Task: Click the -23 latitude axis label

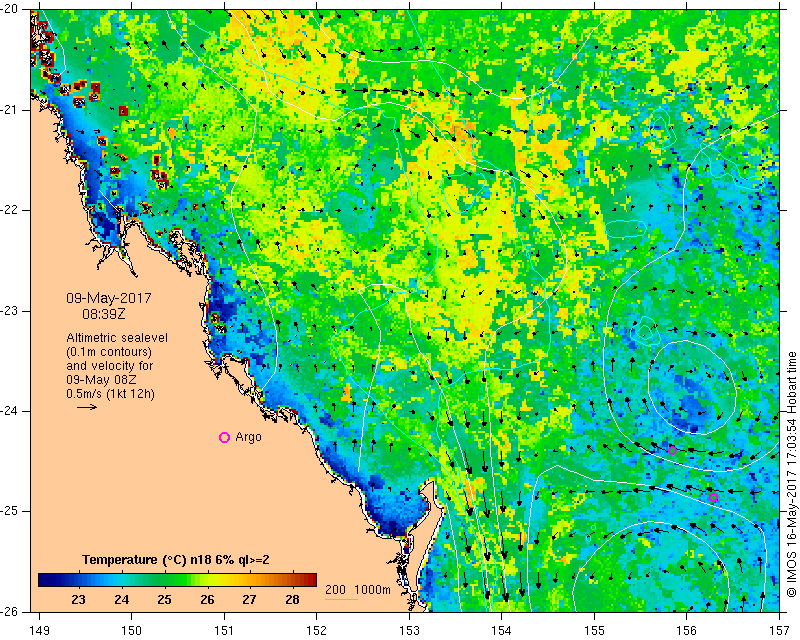Action: click(x=9, y=311)
